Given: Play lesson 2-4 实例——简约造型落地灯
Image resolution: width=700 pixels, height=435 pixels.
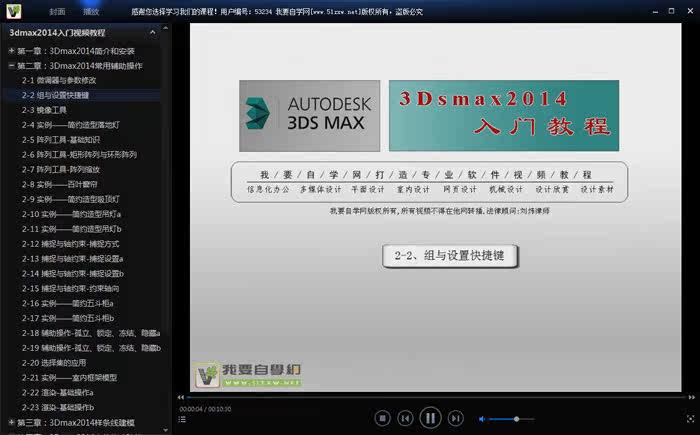Looking at the screenshot, I should [71, 125].
